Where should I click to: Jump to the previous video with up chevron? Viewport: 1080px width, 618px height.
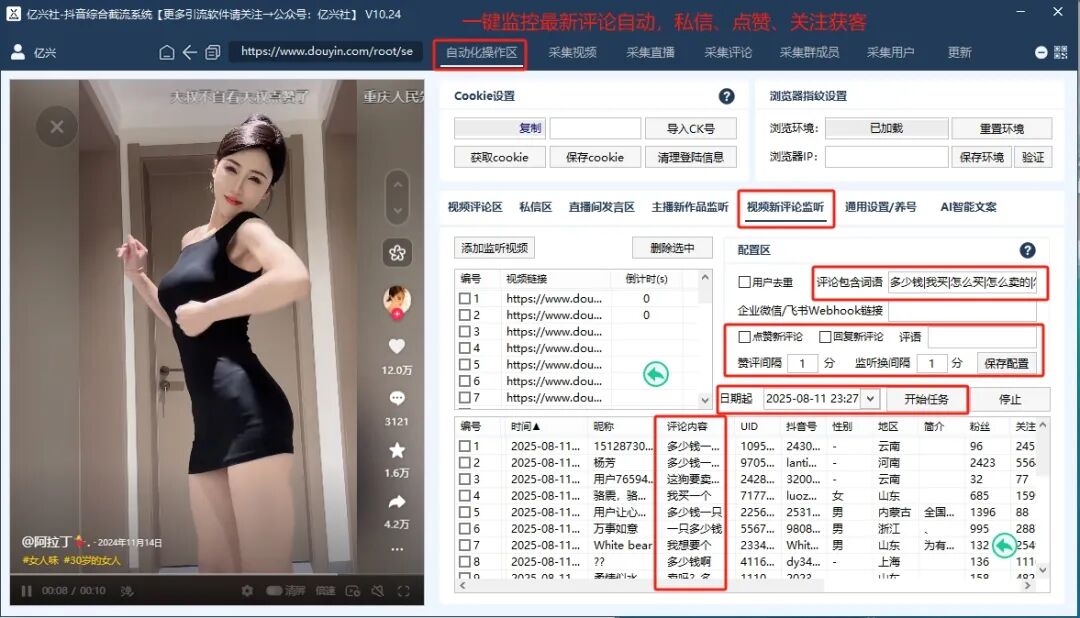[x=397, y=185]
